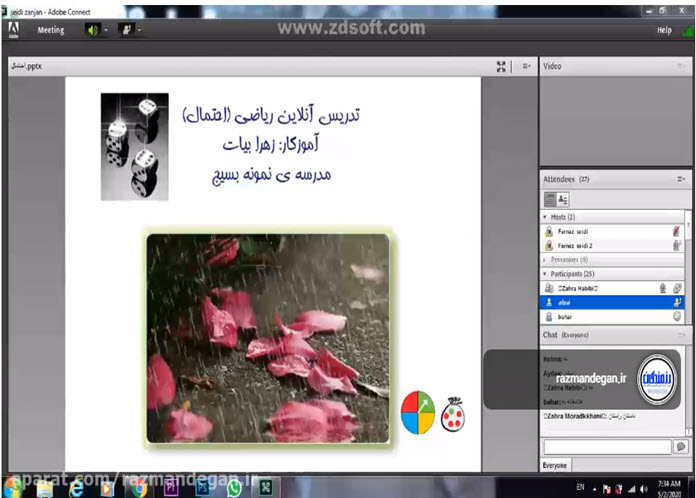
Task: Click the rose petals rain picture
Action: pos(268,338)
